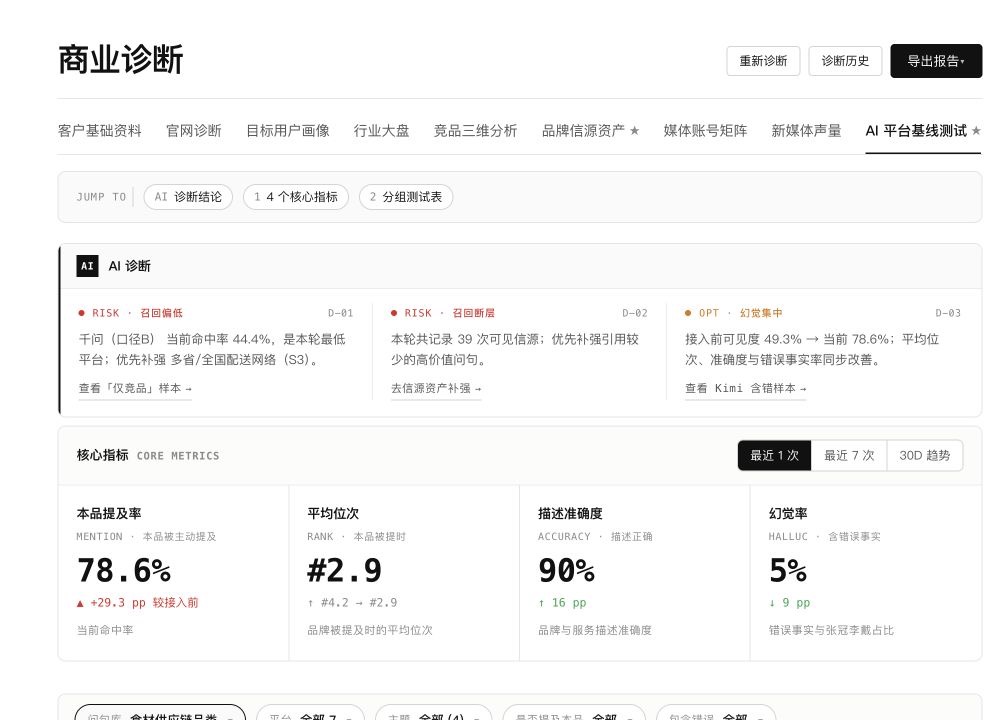
Task: Open the 主题 全部 (4) filter dropdown
Action: (x=434, y=714)
